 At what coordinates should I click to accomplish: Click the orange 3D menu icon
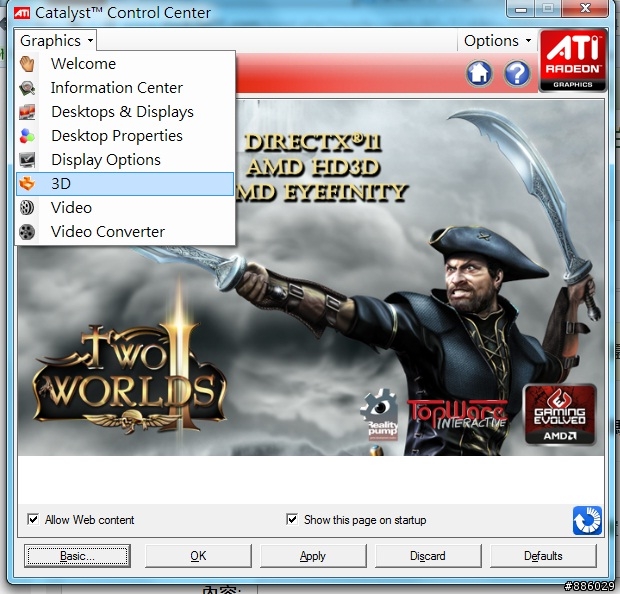click(27, 184)
